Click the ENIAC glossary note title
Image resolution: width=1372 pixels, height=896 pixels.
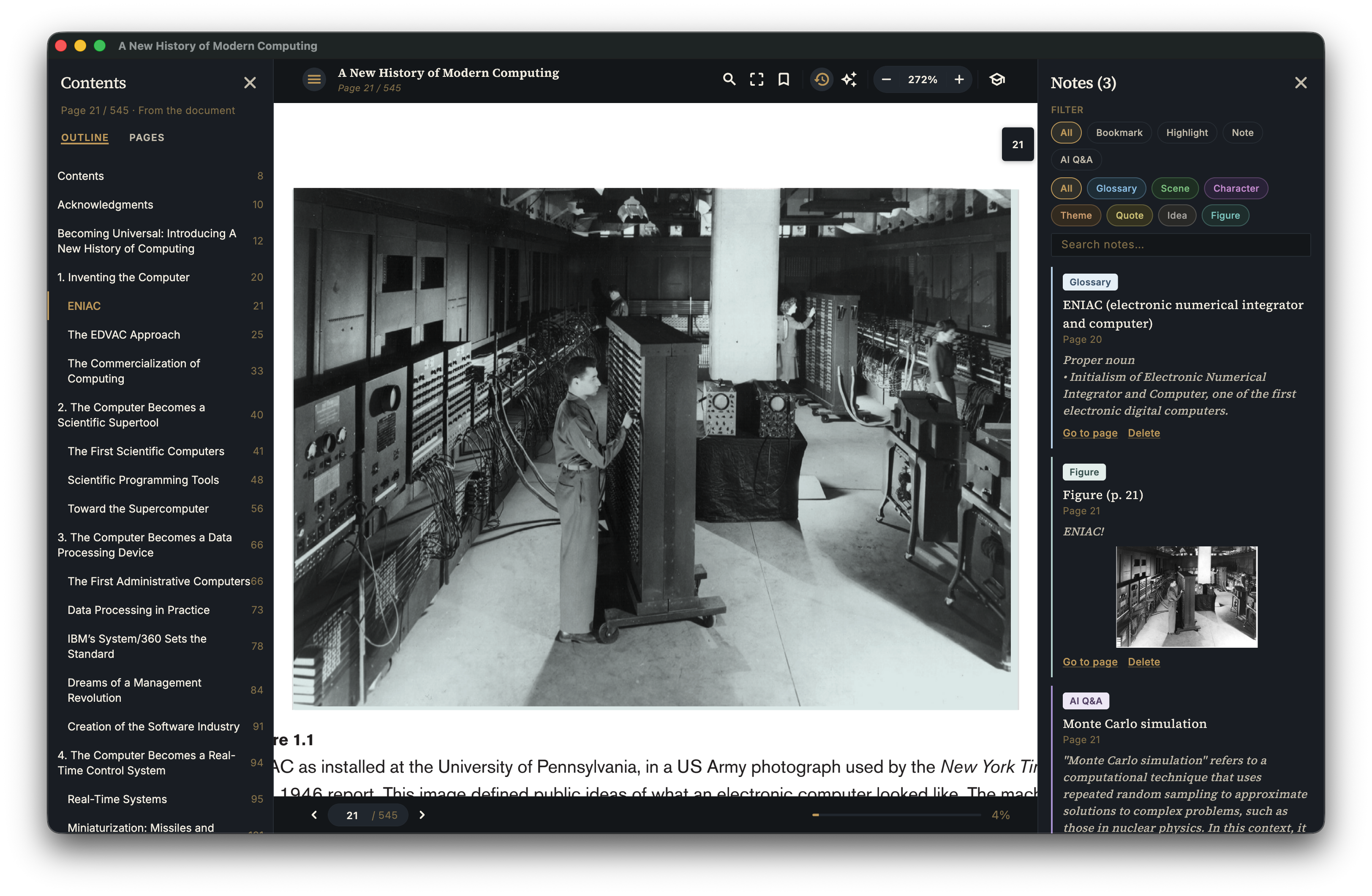[x=1182, y=314]
